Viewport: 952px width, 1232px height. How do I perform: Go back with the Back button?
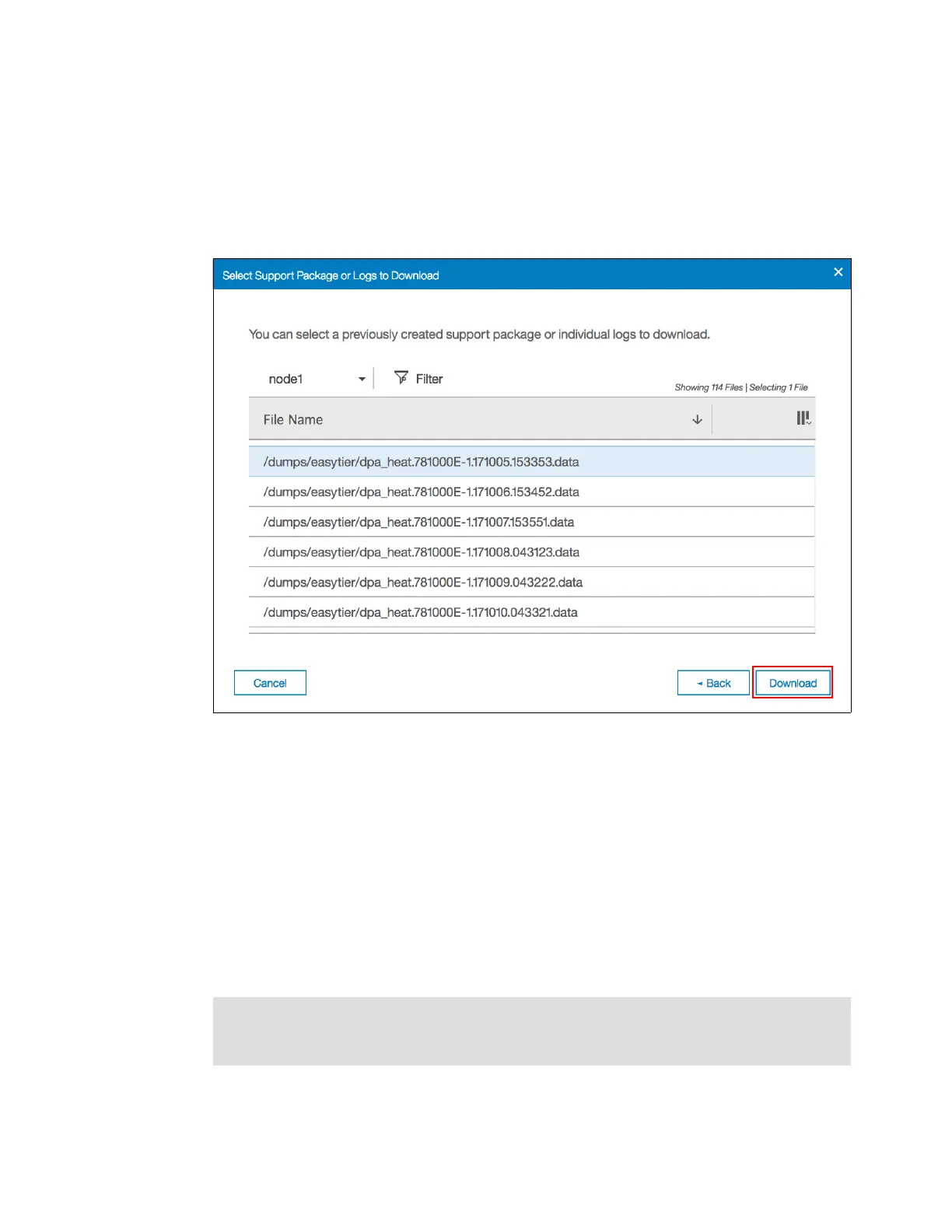713,683
